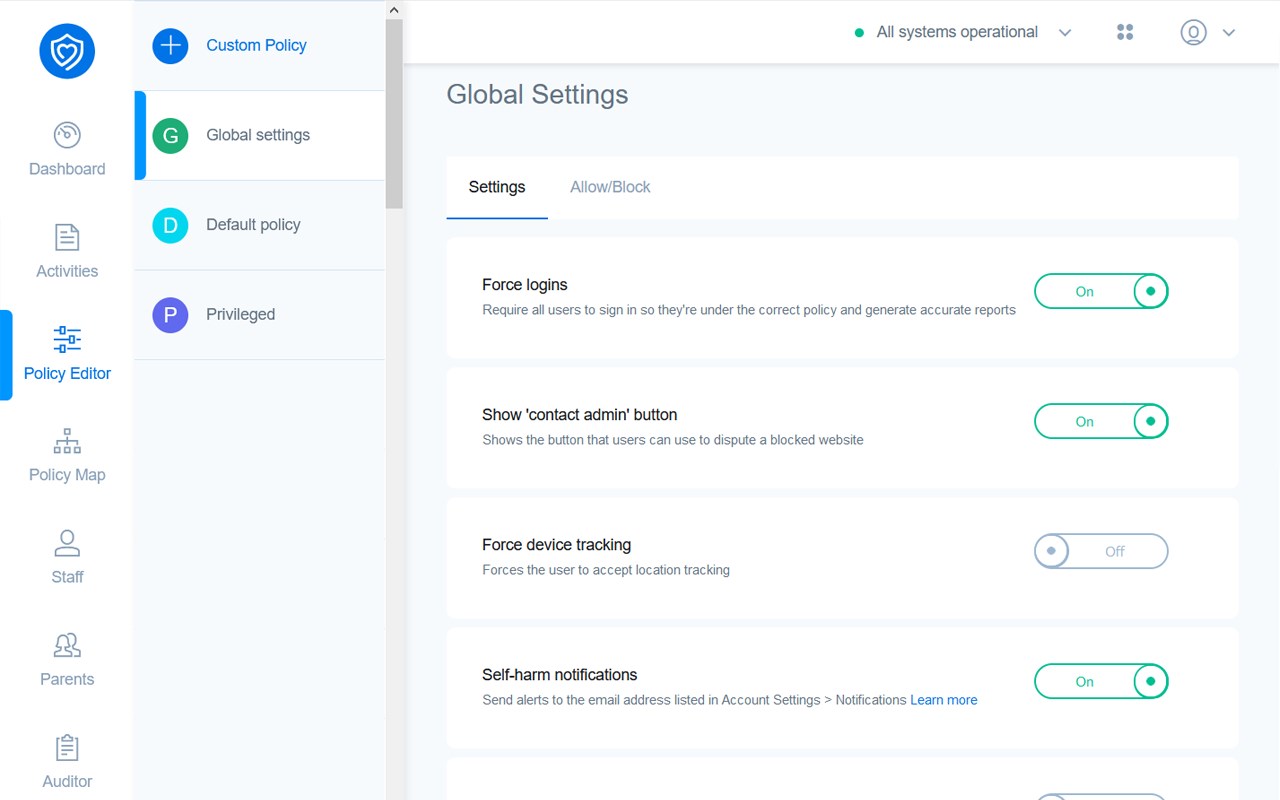This screenshot has width=1280, height=800.
Task: Select the Settings tab
Action: (497, 187)
